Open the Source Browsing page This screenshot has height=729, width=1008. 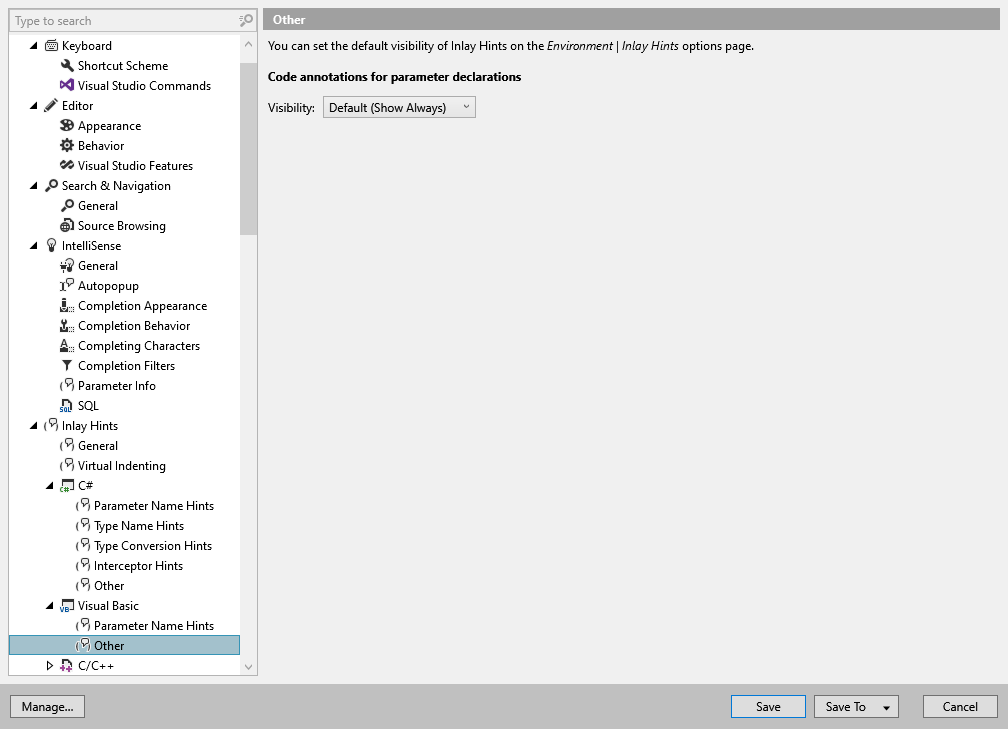point(121,225)
